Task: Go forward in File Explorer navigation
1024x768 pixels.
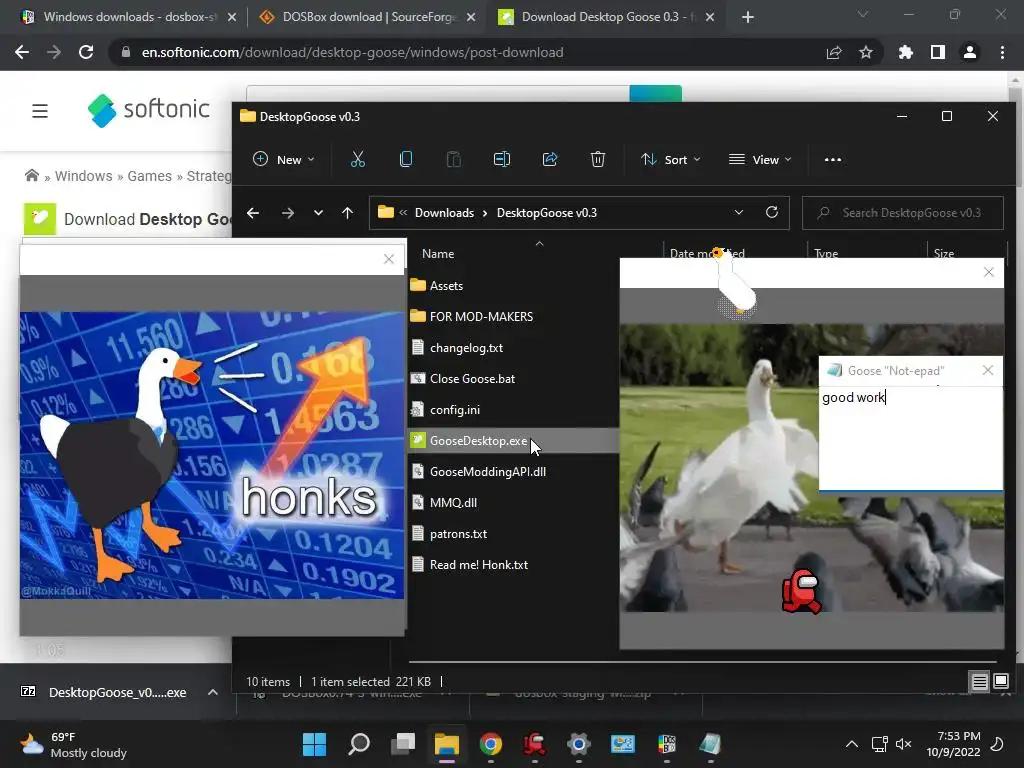Action: [287, 213]
